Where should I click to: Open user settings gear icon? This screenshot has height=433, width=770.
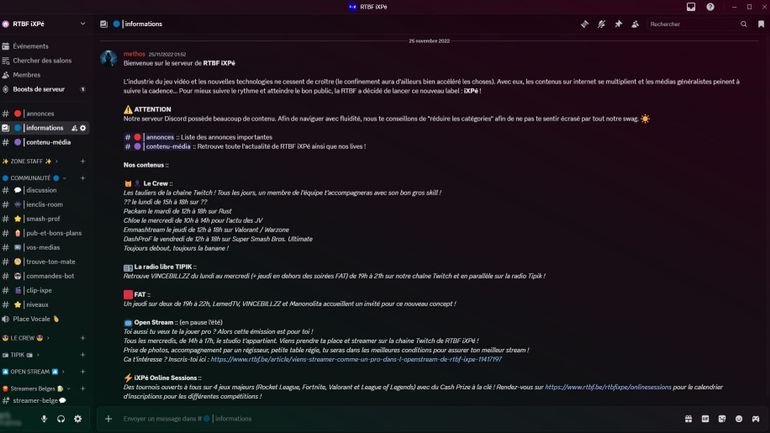coord(78,419)
